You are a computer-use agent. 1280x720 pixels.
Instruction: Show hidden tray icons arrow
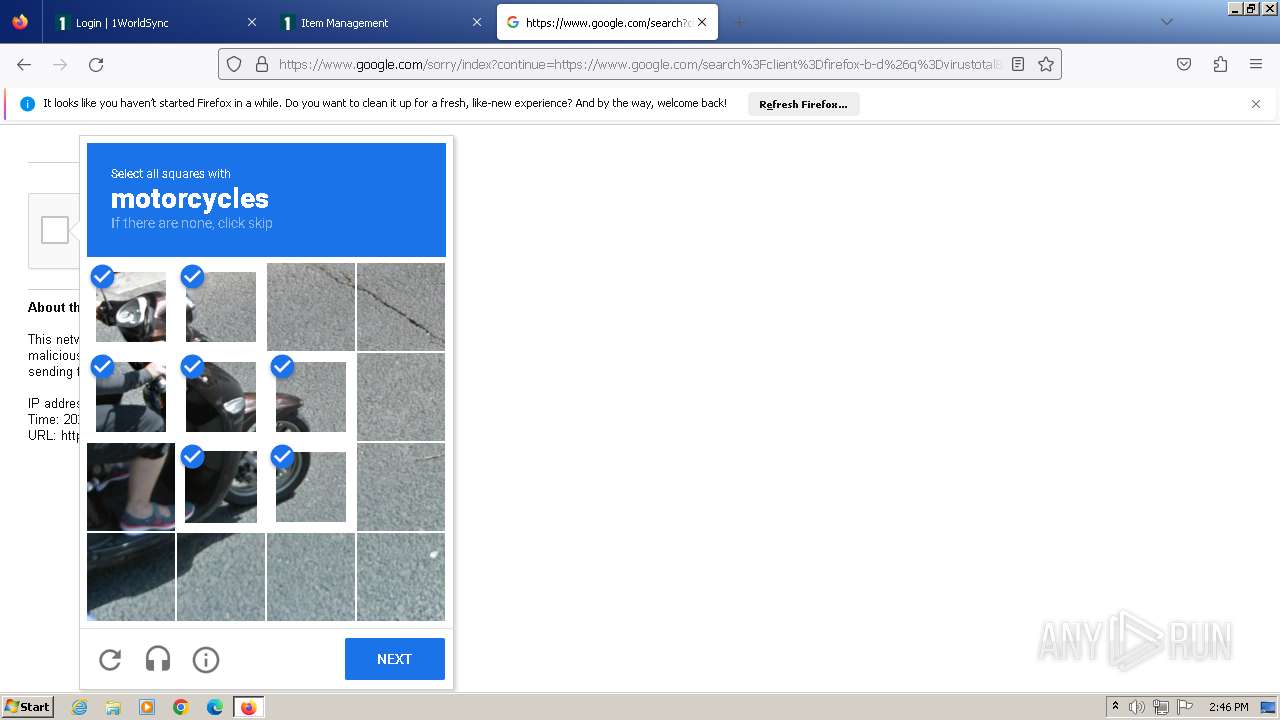coord(1115,707)
